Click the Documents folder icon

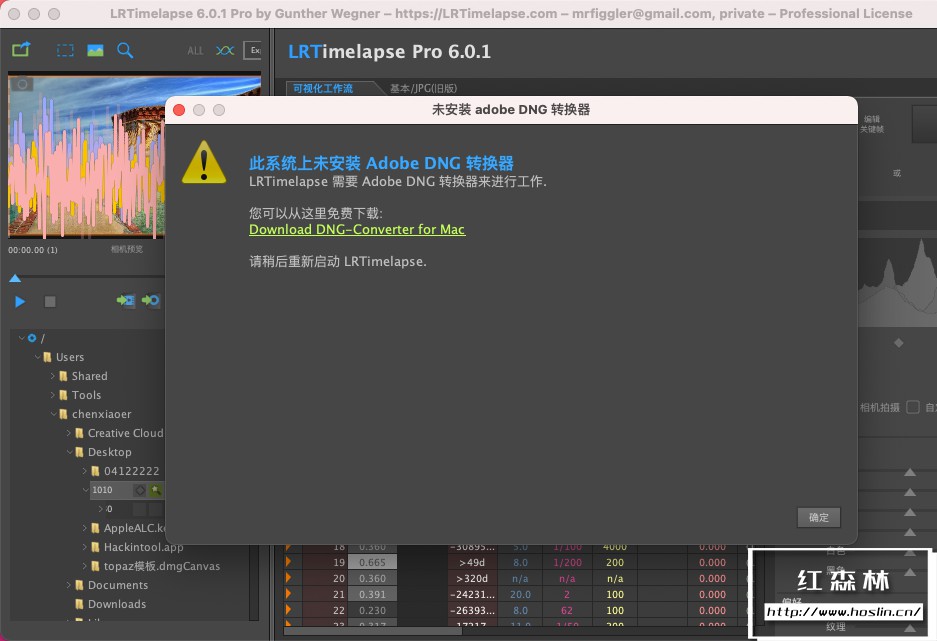coord(79,585)
